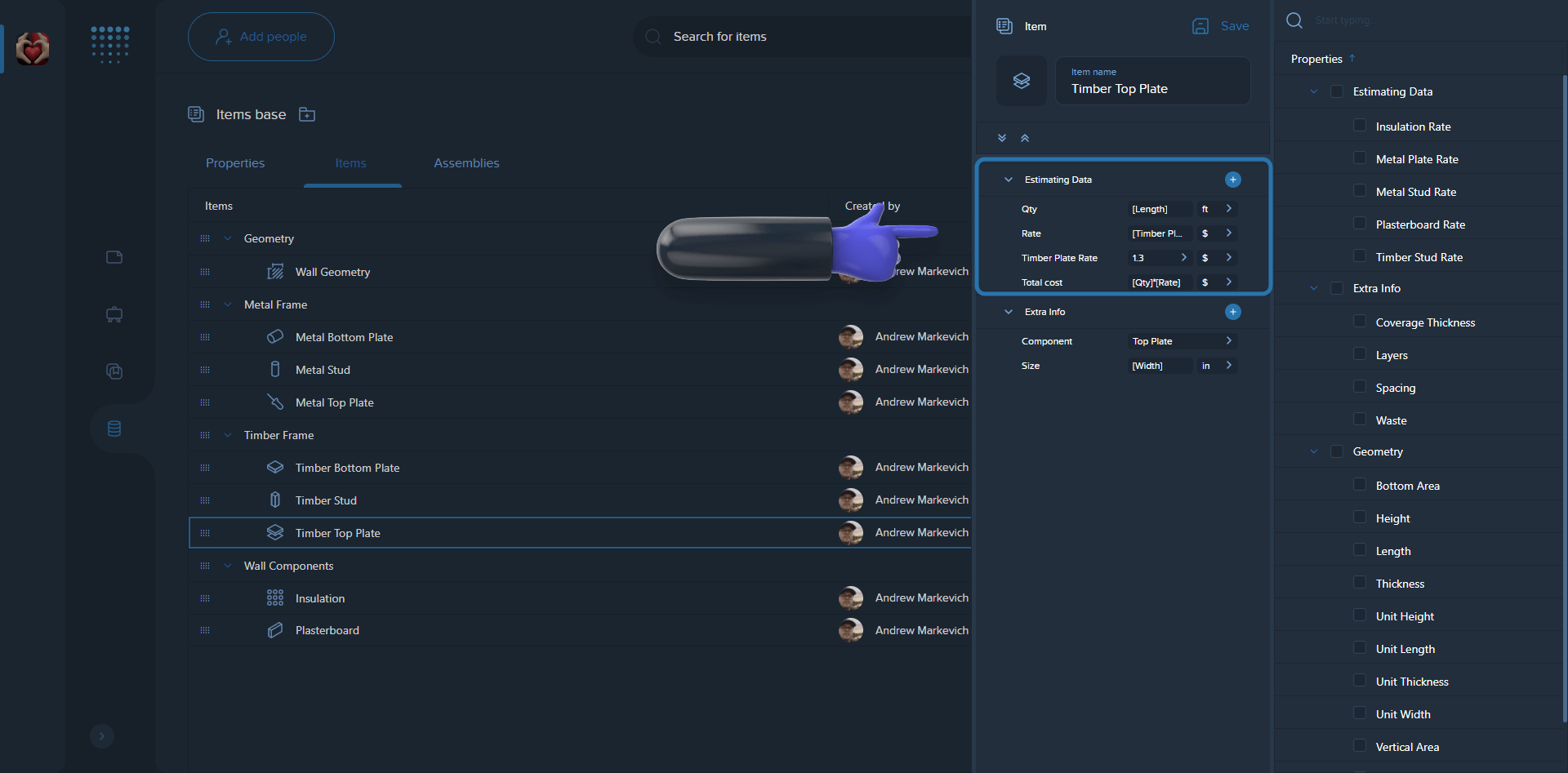Sort Properties using the up arrow

point(1352,58)
